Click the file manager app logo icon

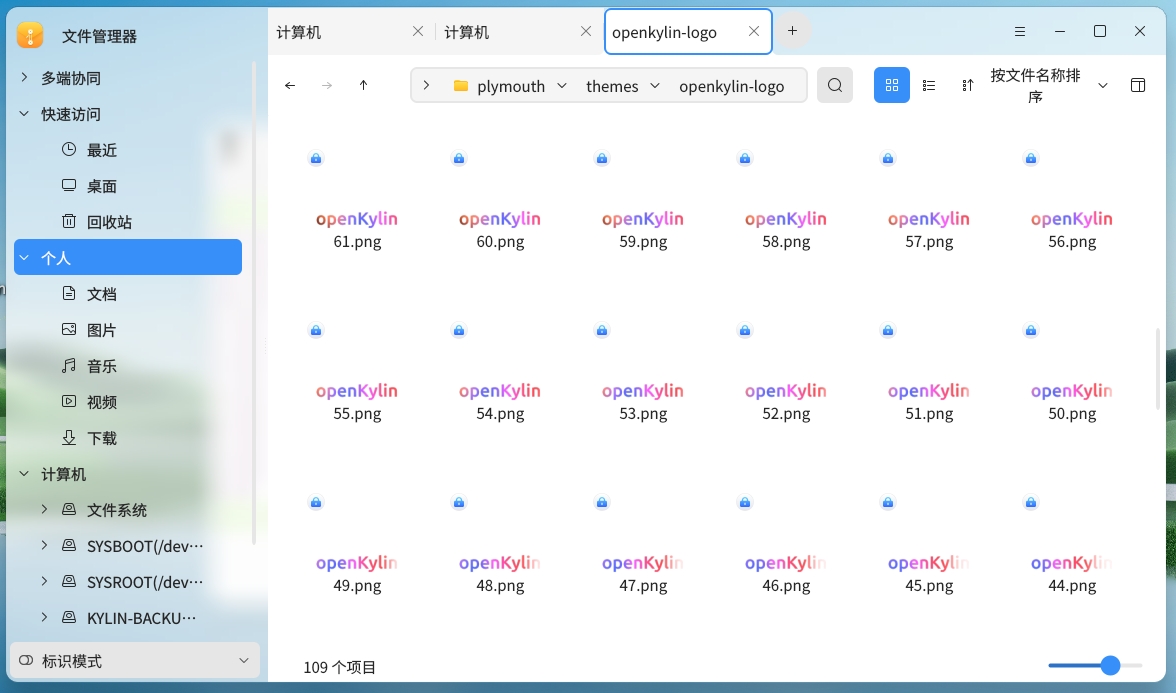(x=30, y=35)
